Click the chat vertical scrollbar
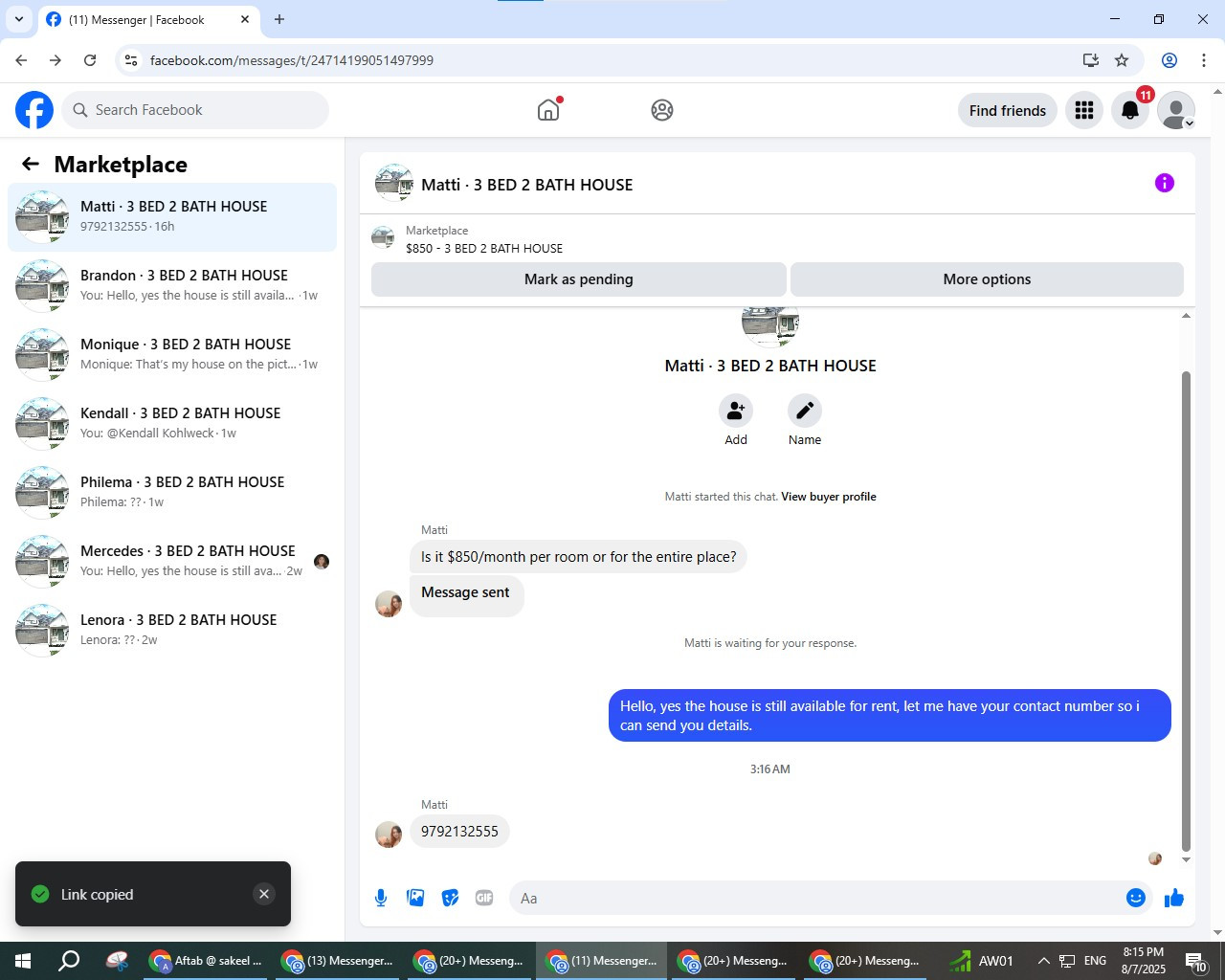 1187,611
